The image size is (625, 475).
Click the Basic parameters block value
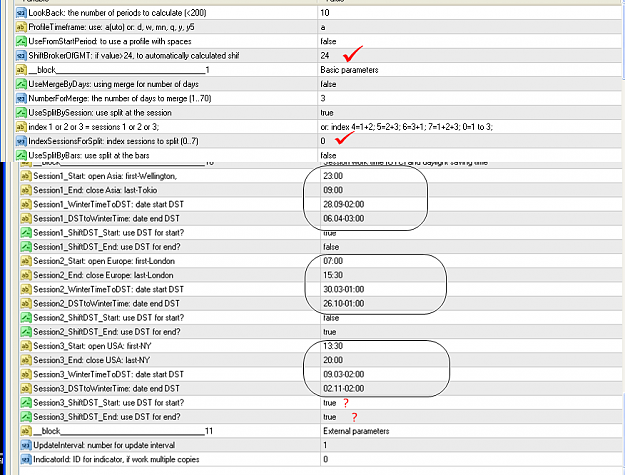pos(349,70)
